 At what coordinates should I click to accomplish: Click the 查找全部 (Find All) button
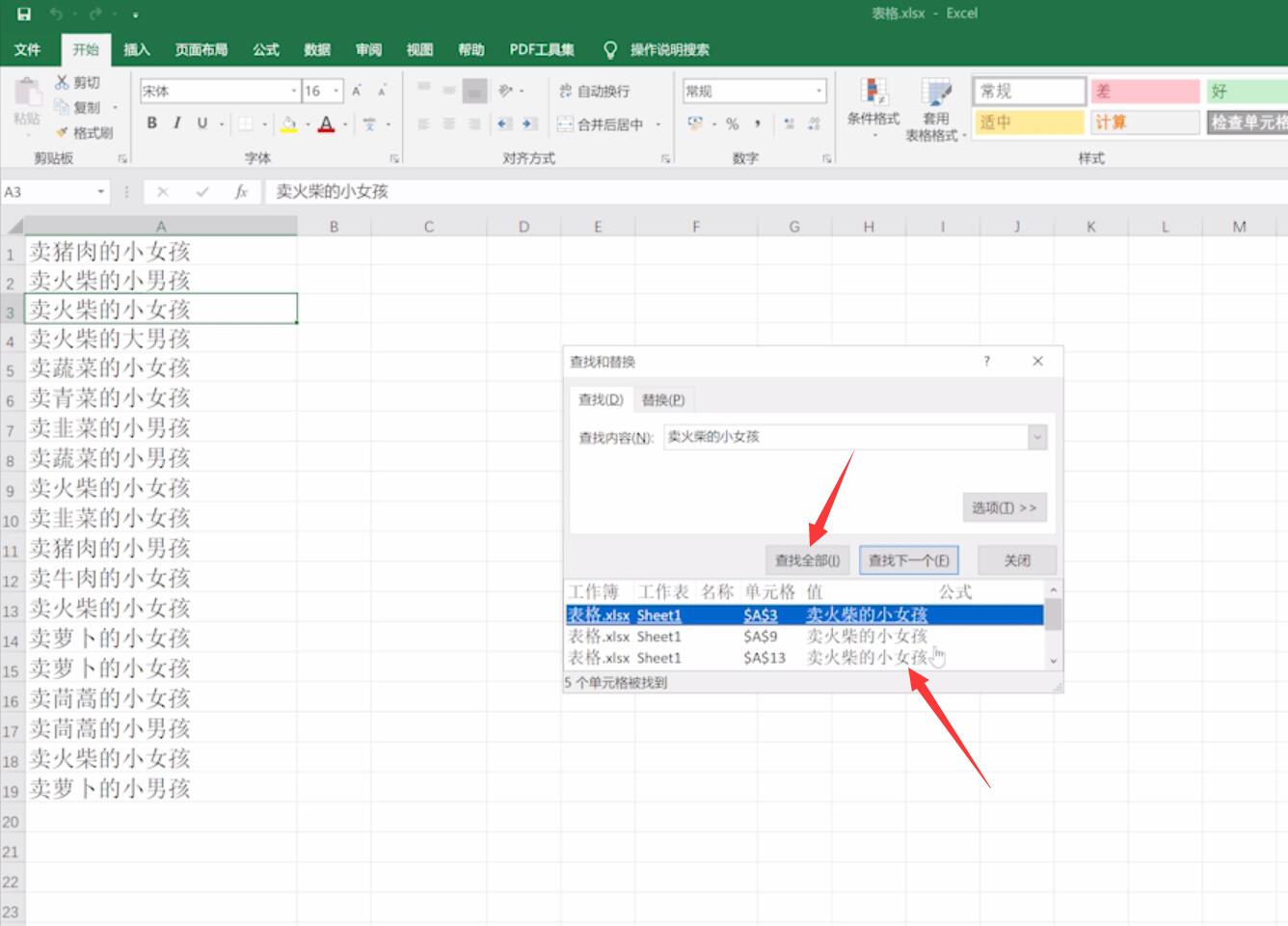click(807, 559)
